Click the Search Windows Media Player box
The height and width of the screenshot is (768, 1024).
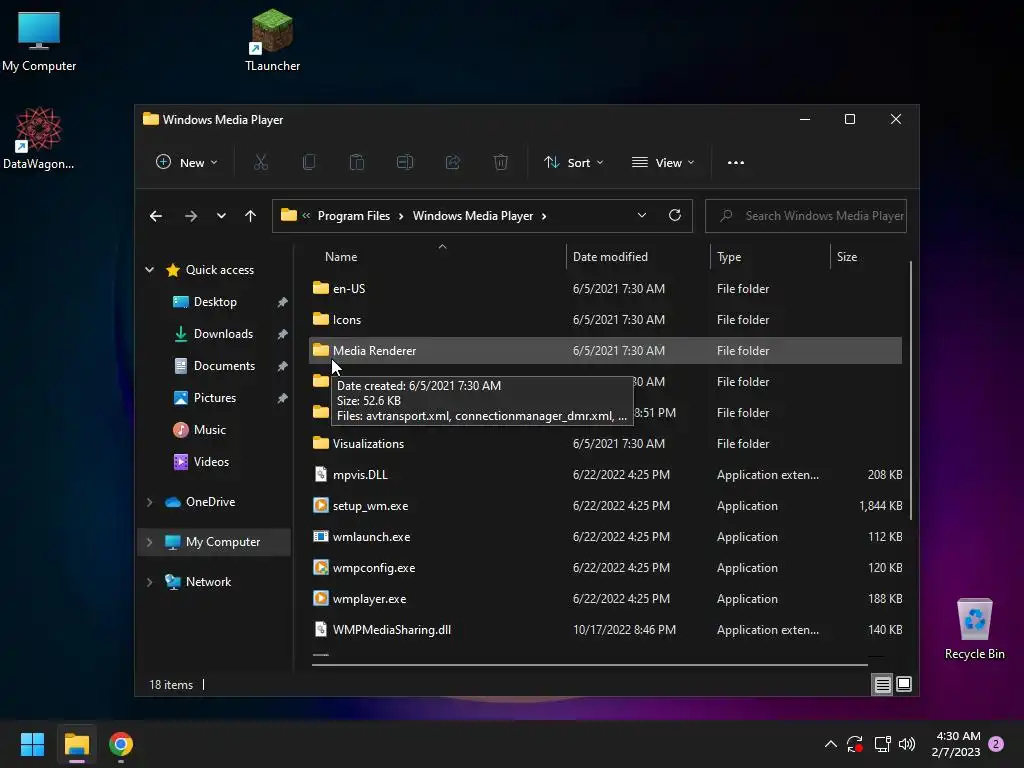pyautogui.click(x=806, y=216)
